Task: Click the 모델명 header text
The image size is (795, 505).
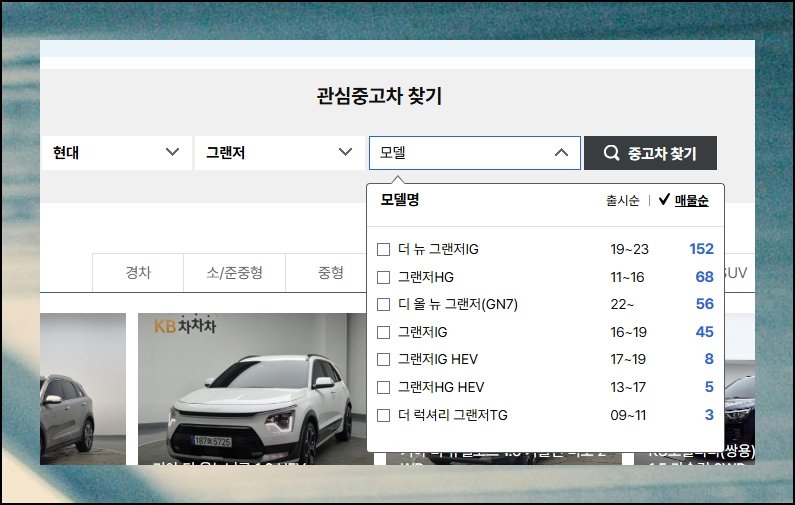Action: tap(400, 200)
